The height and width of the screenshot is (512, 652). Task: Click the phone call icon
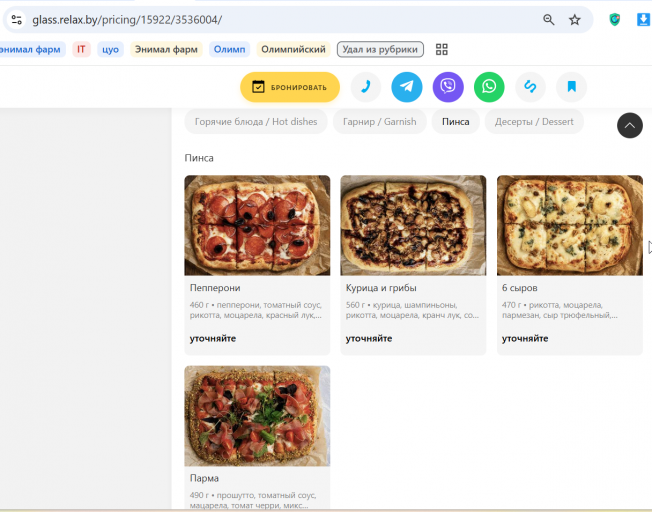point(366,87)
